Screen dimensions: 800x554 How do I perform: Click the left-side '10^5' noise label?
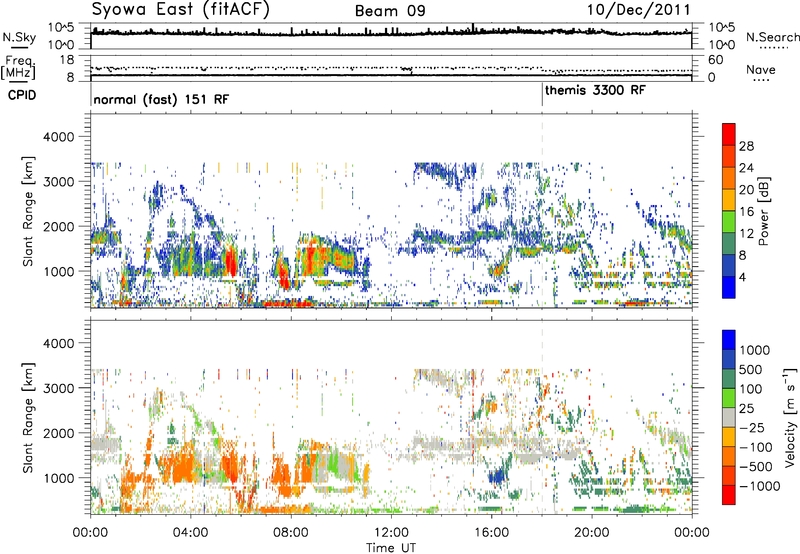61,27
